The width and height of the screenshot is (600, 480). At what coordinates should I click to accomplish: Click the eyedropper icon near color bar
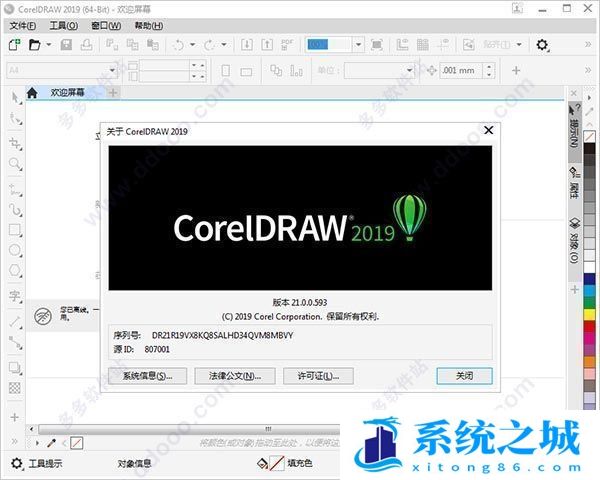pos(51,443)
